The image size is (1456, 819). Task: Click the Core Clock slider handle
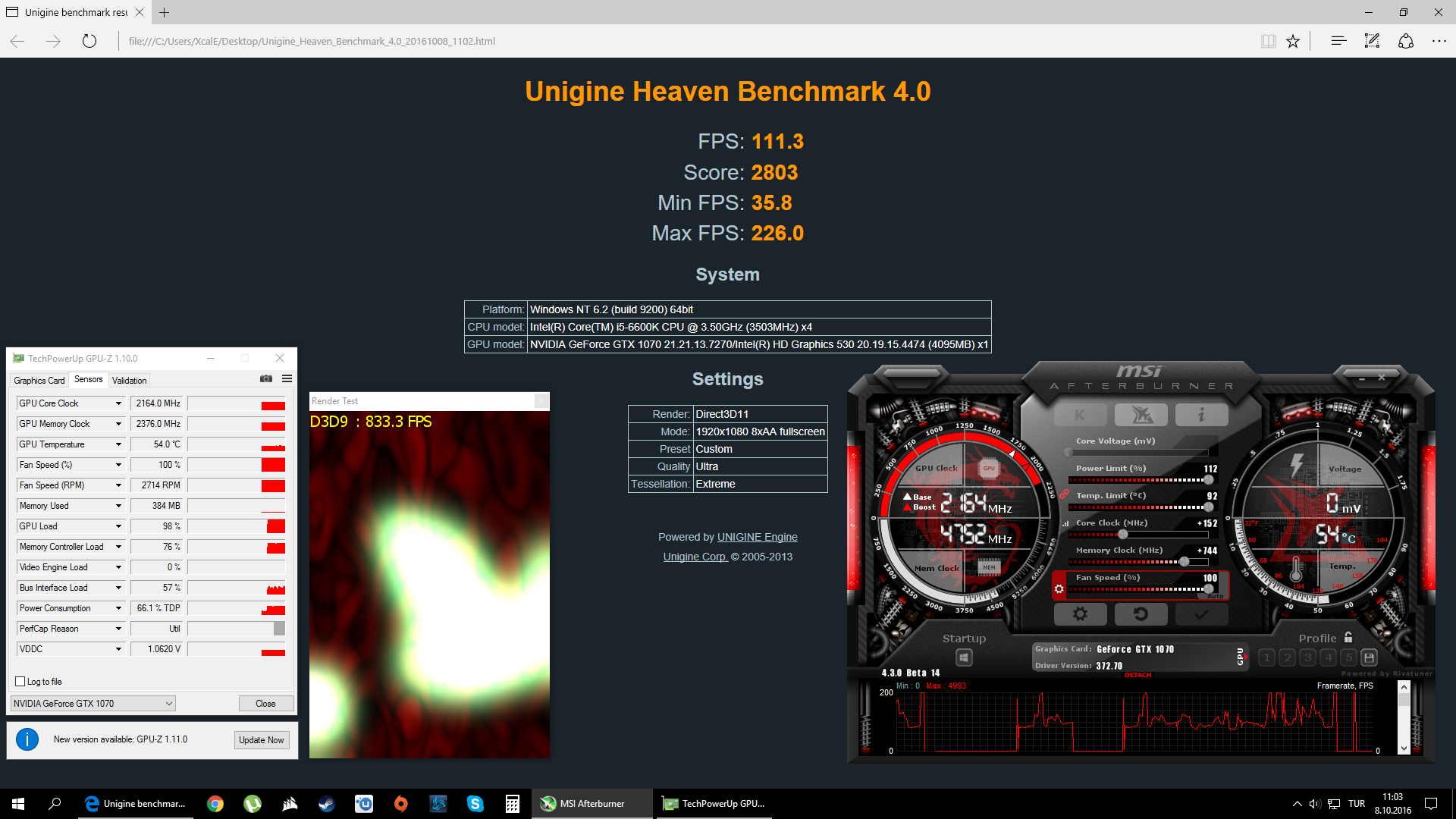1123,535
